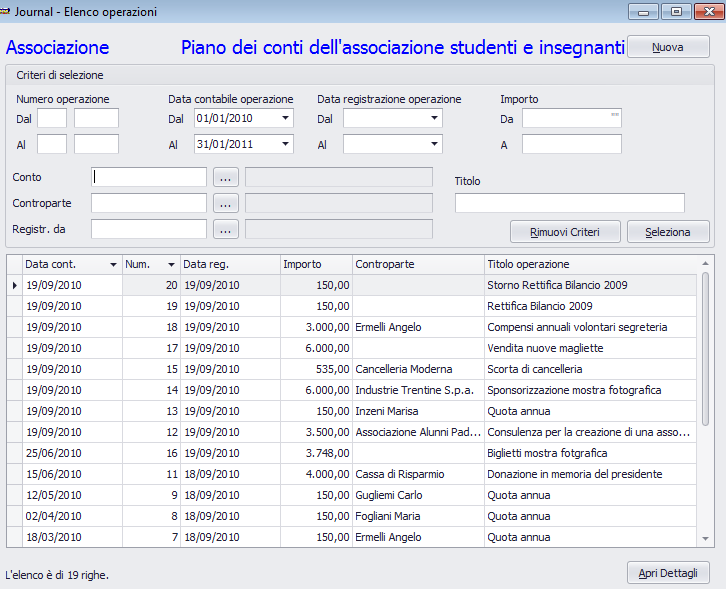This screenshot has width=726, height=589.
Task: Focus the Importo Da field
Action: (x=572, y=118)
